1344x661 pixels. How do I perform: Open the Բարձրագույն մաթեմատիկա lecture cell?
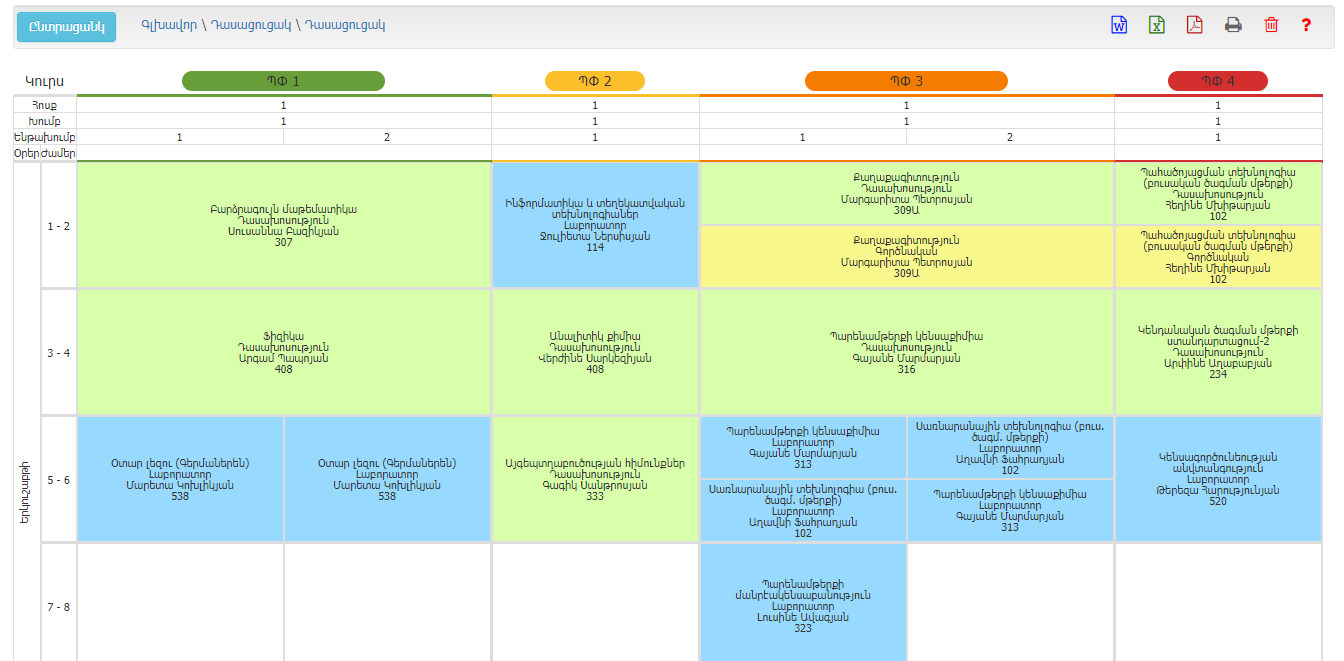[283, 225]
